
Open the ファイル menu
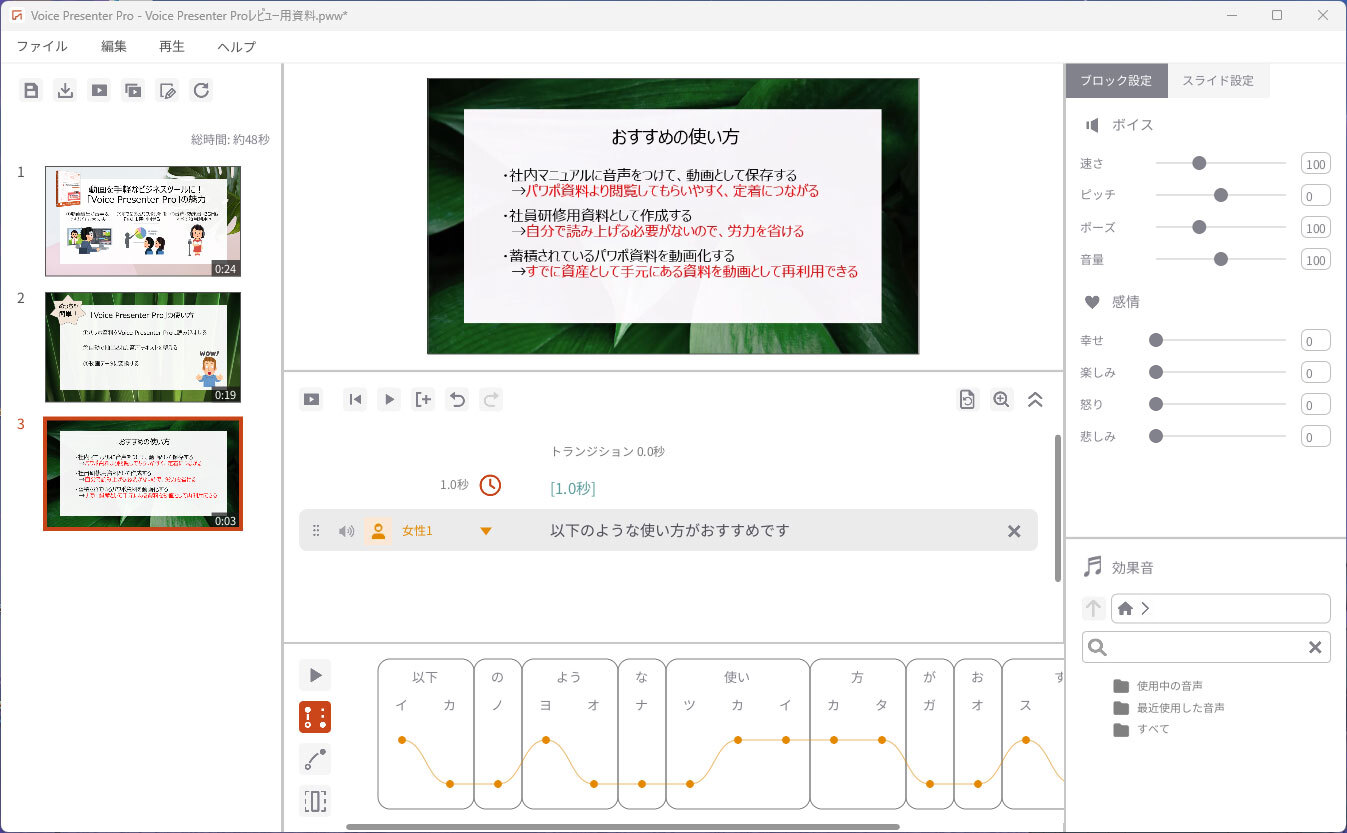point(42,46)
